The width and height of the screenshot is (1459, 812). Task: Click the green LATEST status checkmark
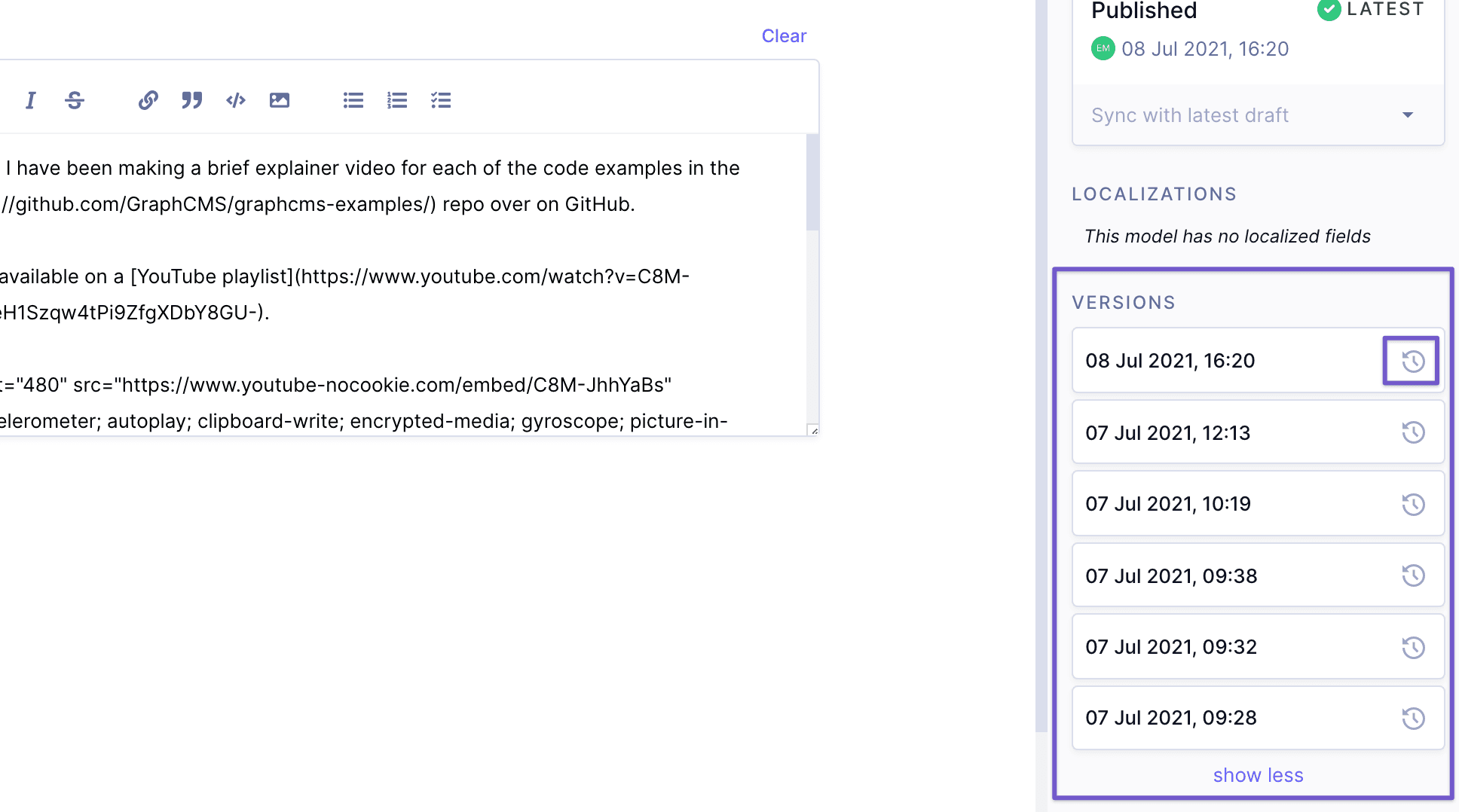(x=1329, y=11)
